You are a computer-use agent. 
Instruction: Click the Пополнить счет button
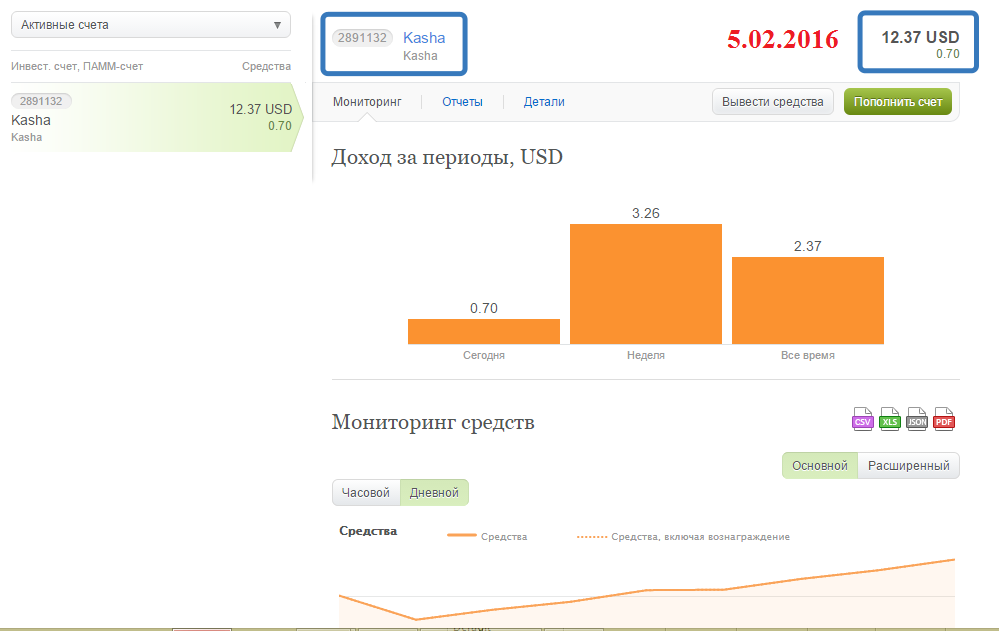click(x=898, y=102)
